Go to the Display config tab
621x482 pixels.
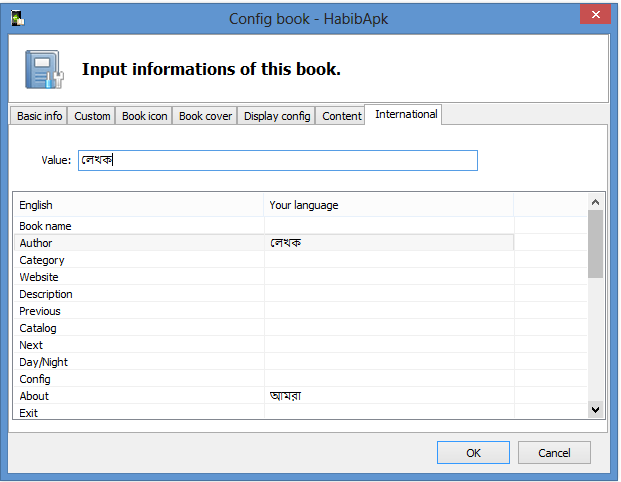click(276, 116)
